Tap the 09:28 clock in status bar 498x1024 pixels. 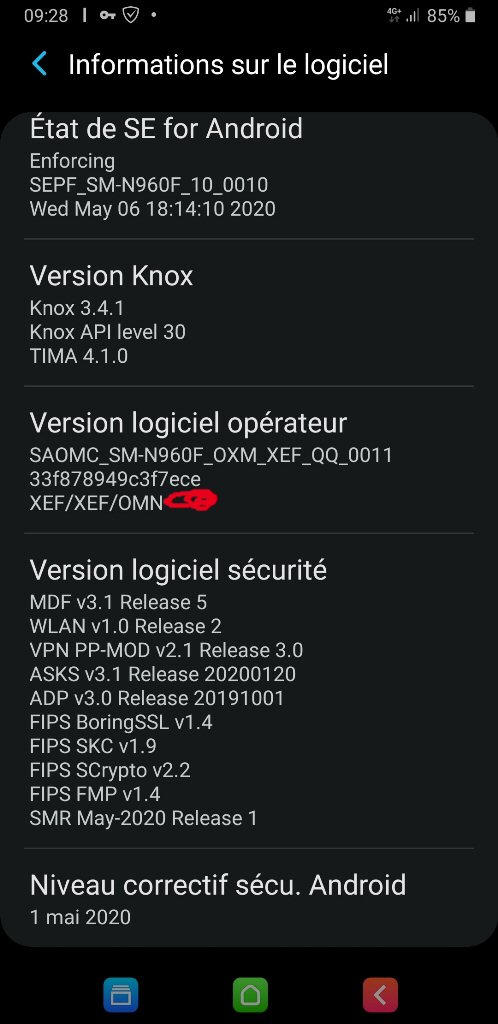click(46, 16)
